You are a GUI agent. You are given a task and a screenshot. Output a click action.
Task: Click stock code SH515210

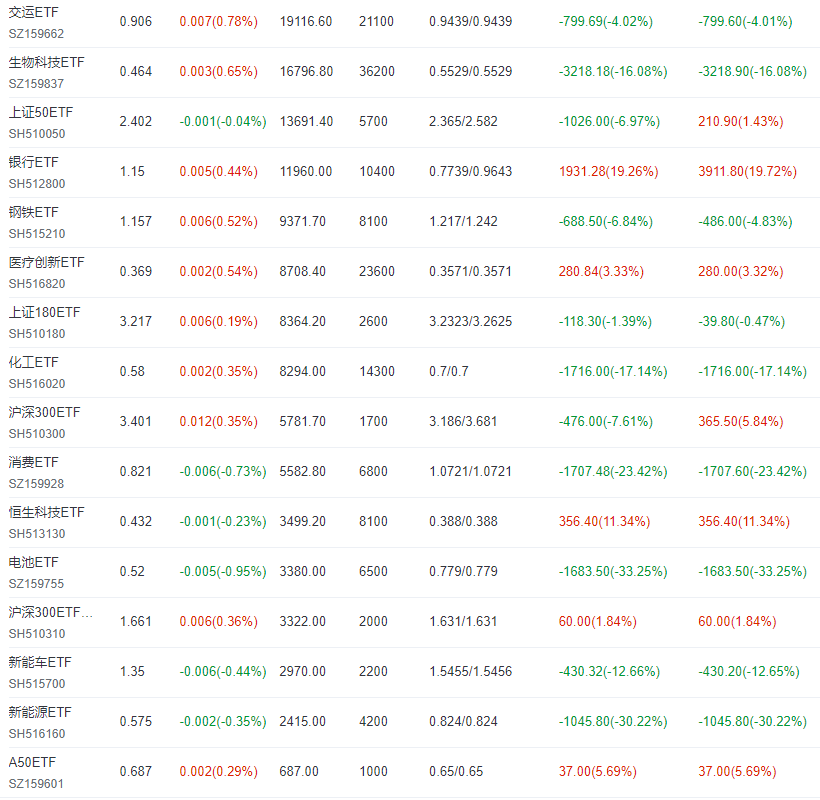click(37, 234)
